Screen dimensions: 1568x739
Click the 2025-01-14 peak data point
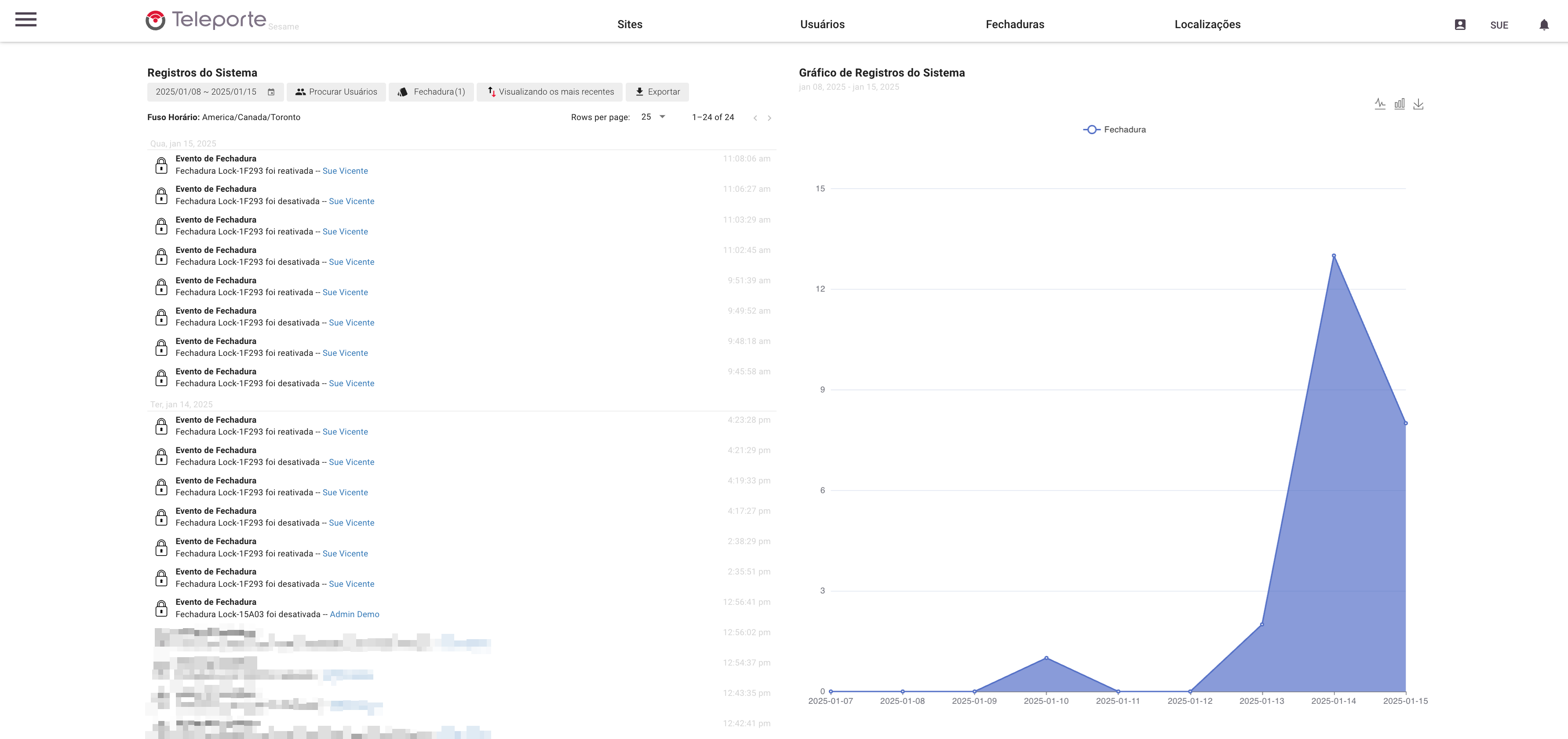pos(1334,256)
